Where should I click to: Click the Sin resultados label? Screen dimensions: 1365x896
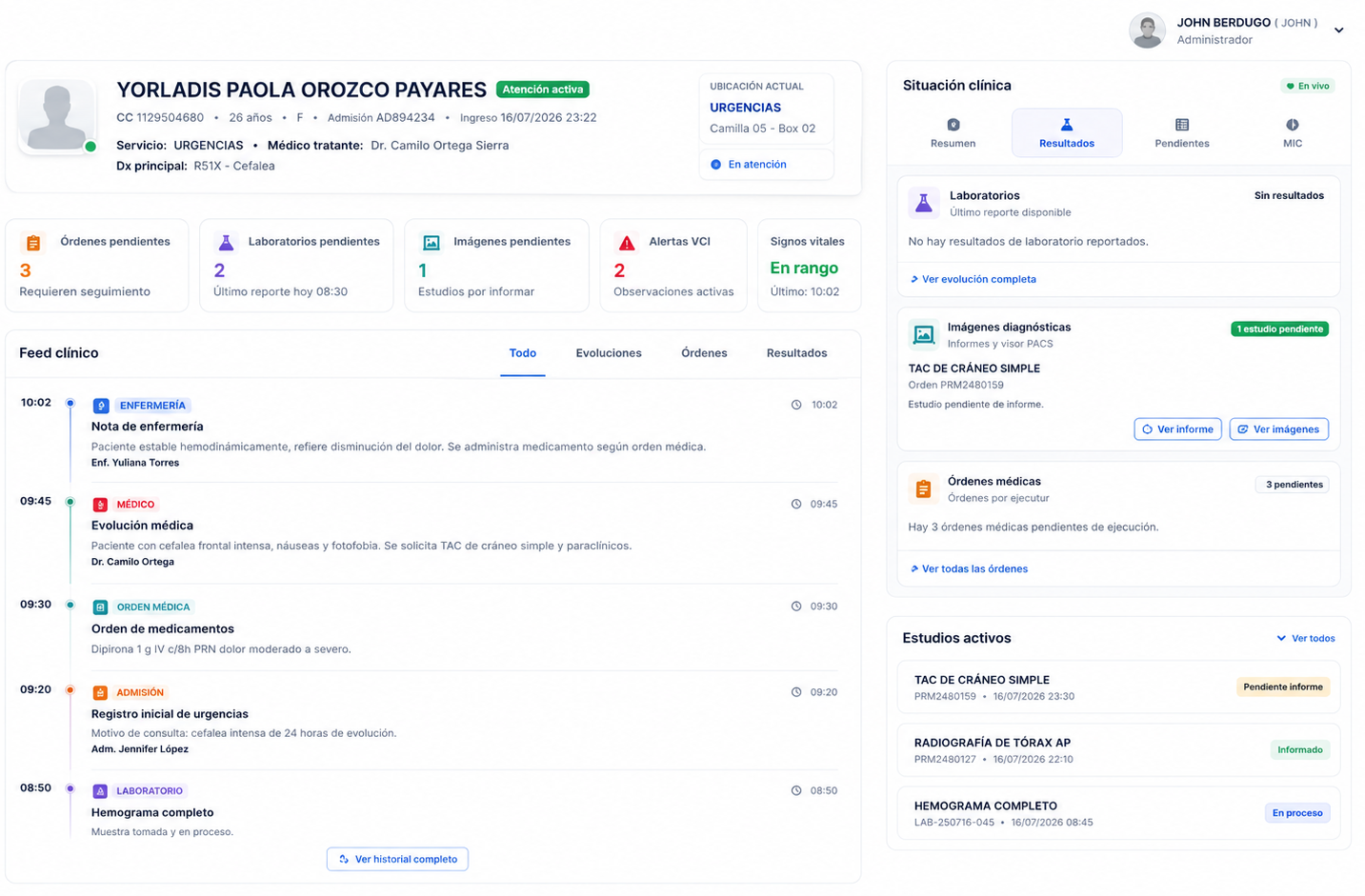point(1289,195)
